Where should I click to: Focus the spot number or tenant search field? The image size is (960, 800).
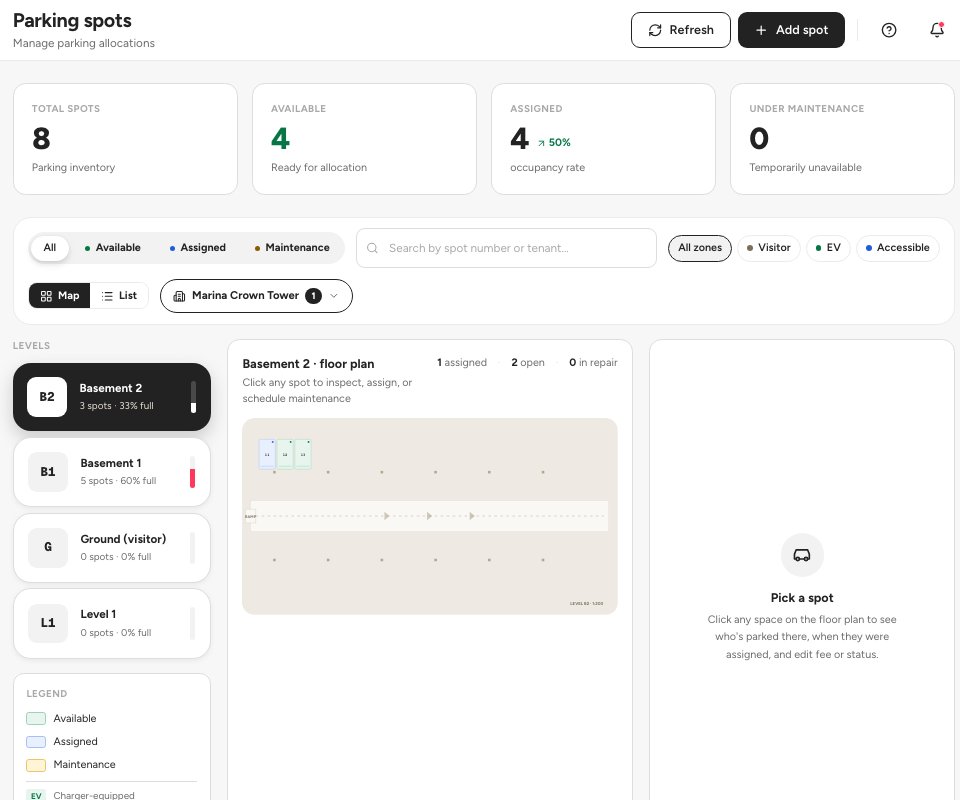(506, 248)
